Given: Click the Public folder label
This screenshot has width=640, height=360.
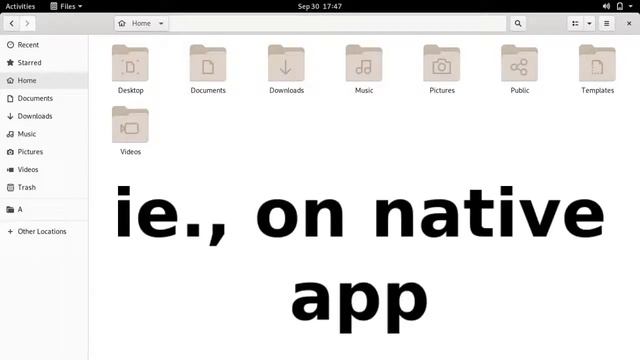Looking at the screenshot, I should pos(520,91).
